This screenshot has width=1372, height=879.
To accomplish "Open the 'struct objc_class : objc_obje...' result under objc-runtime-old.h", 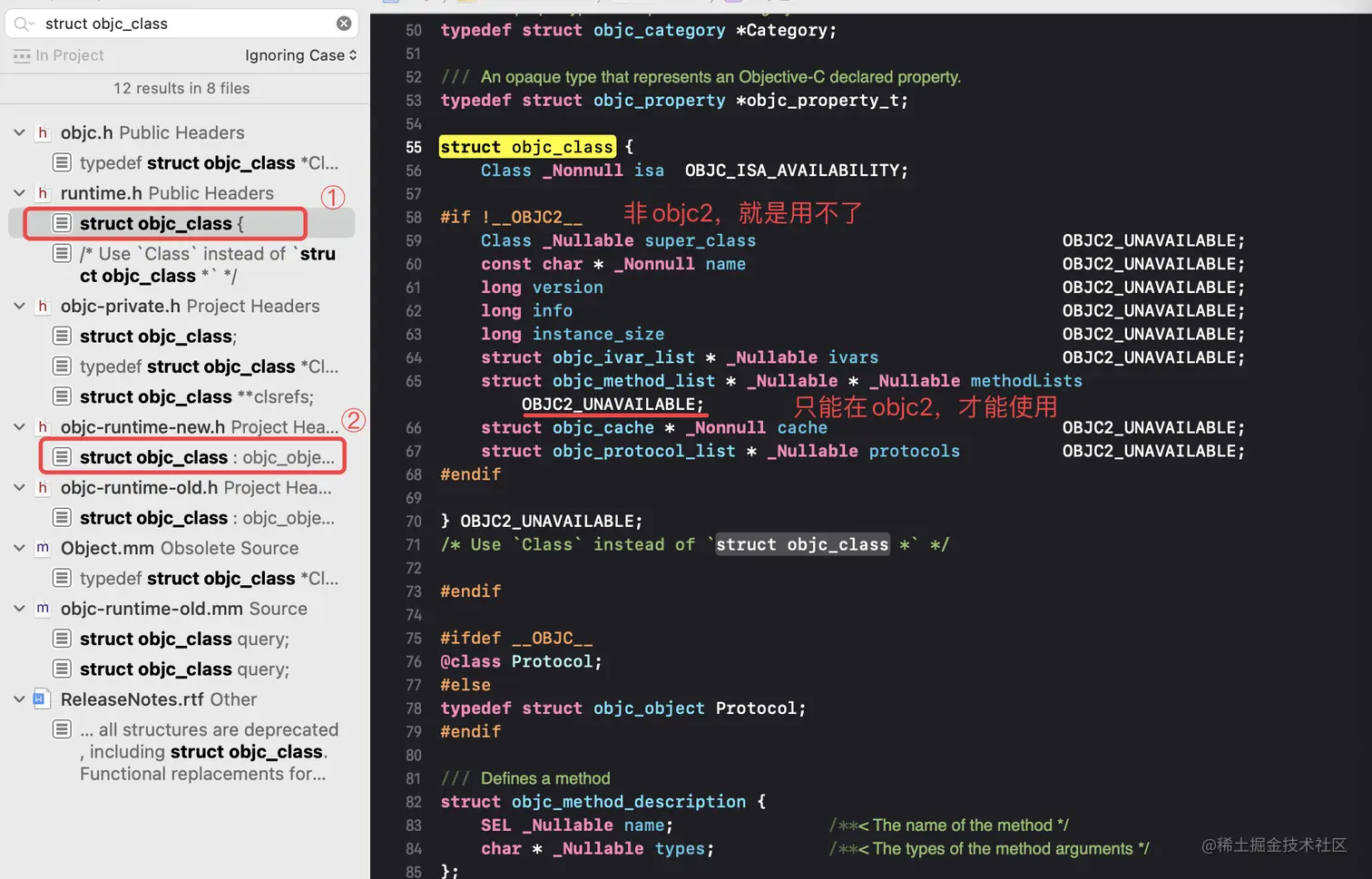I will pos(207,518).
